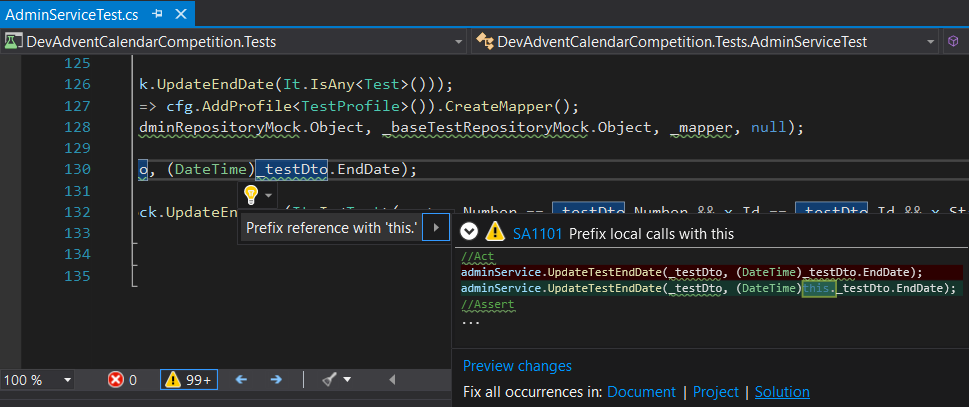The width and height of the screenshot is (969, 407).
Task: Collapse the SA1101 preview with chevron
Action: [x=468, y=233]
